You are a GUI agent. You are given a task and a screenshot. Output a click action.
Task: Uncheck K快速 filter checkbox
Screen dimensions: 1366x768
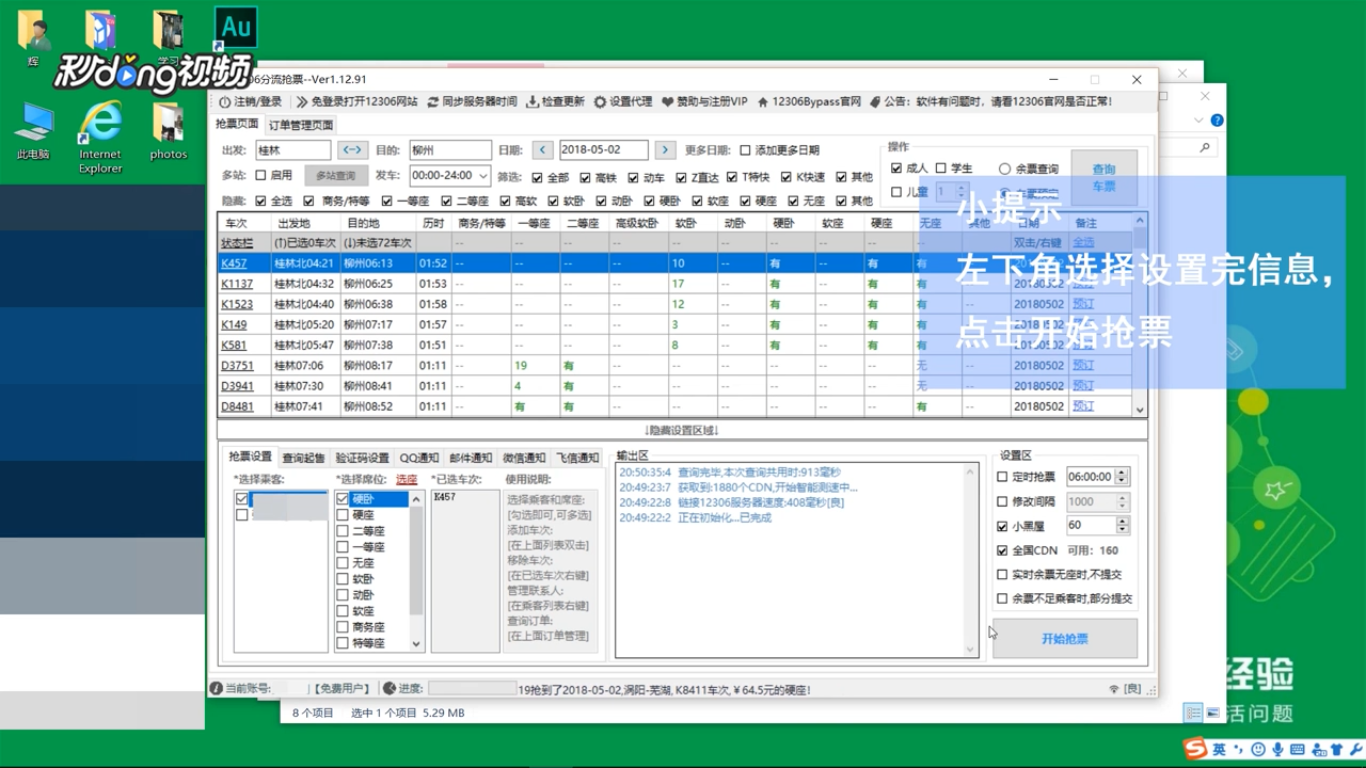(786, 178)
